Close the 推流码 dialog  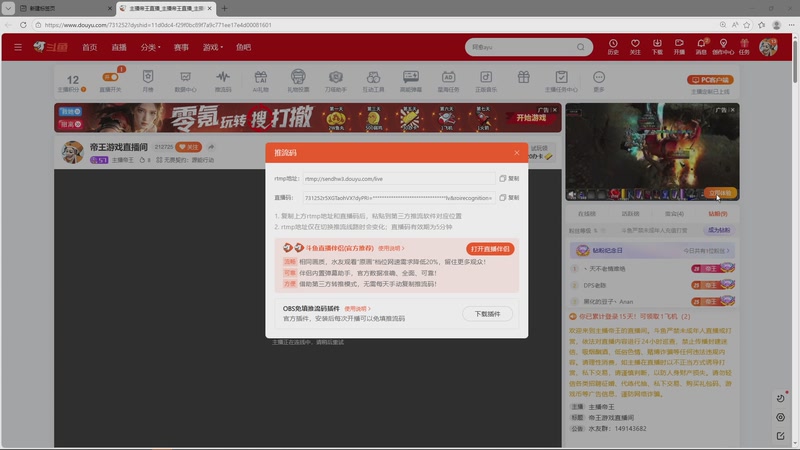pyautogui.click(x=516, y=153)
